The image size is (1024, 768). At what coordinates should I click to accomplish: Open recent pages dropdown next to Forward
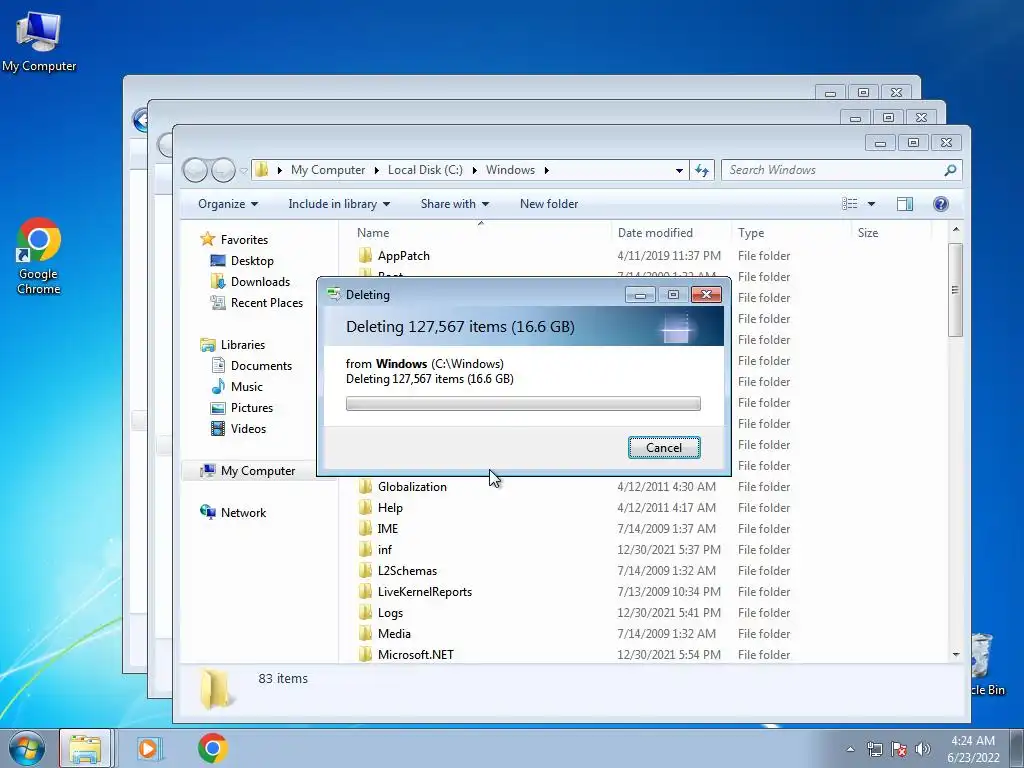(x=244, y=171)
